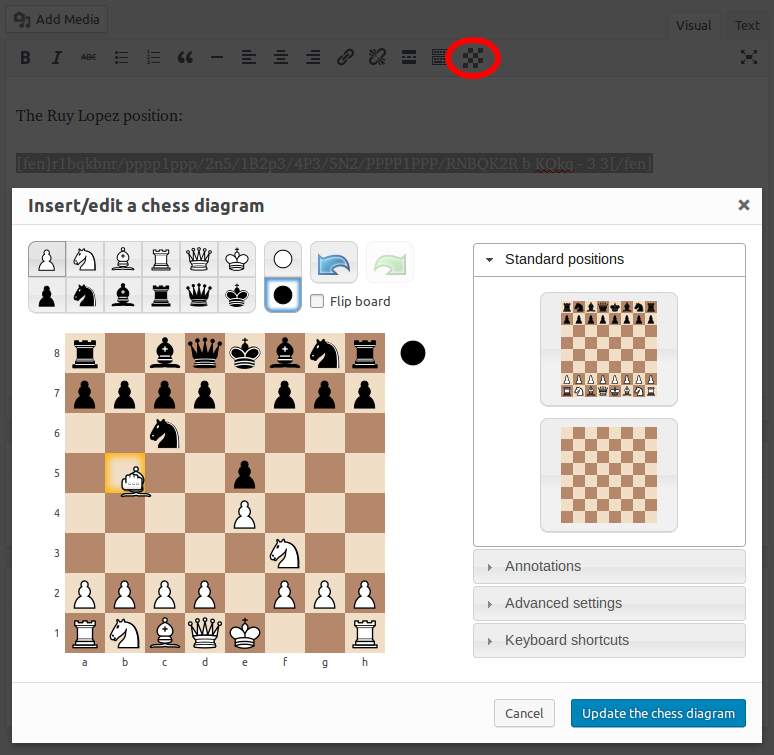Click Update the chess diagram
Screen dimensions: 774x755
pyautogui.click(x=658, y=714)
